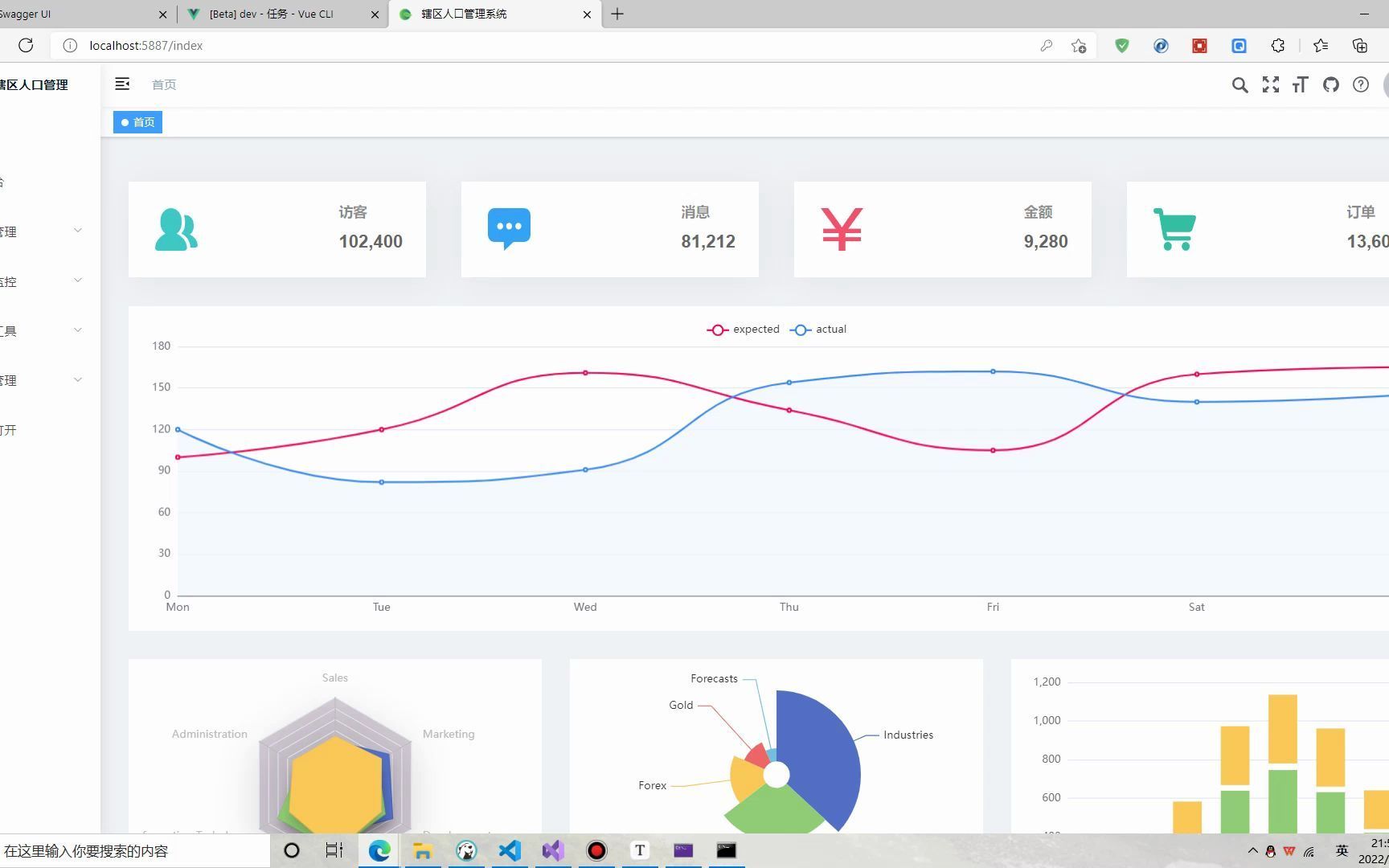Click the shopping cart icon on 订单 card
This screenshot has height=868, width=1389.
(1174, 229)
